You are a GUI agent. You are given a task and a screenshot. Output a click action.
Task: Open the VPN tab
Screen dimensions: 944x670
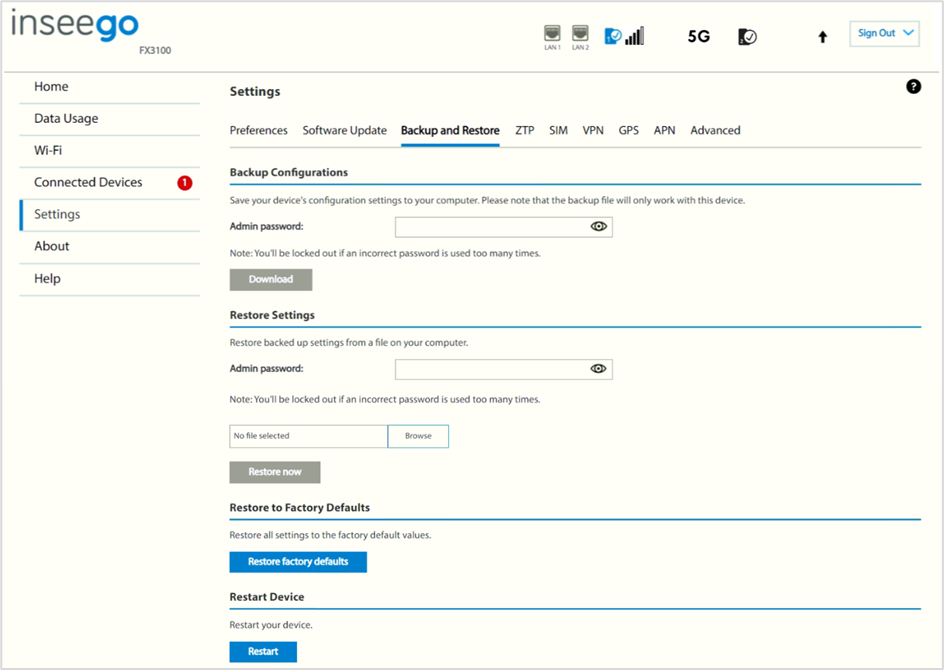[x=593, y=130]
